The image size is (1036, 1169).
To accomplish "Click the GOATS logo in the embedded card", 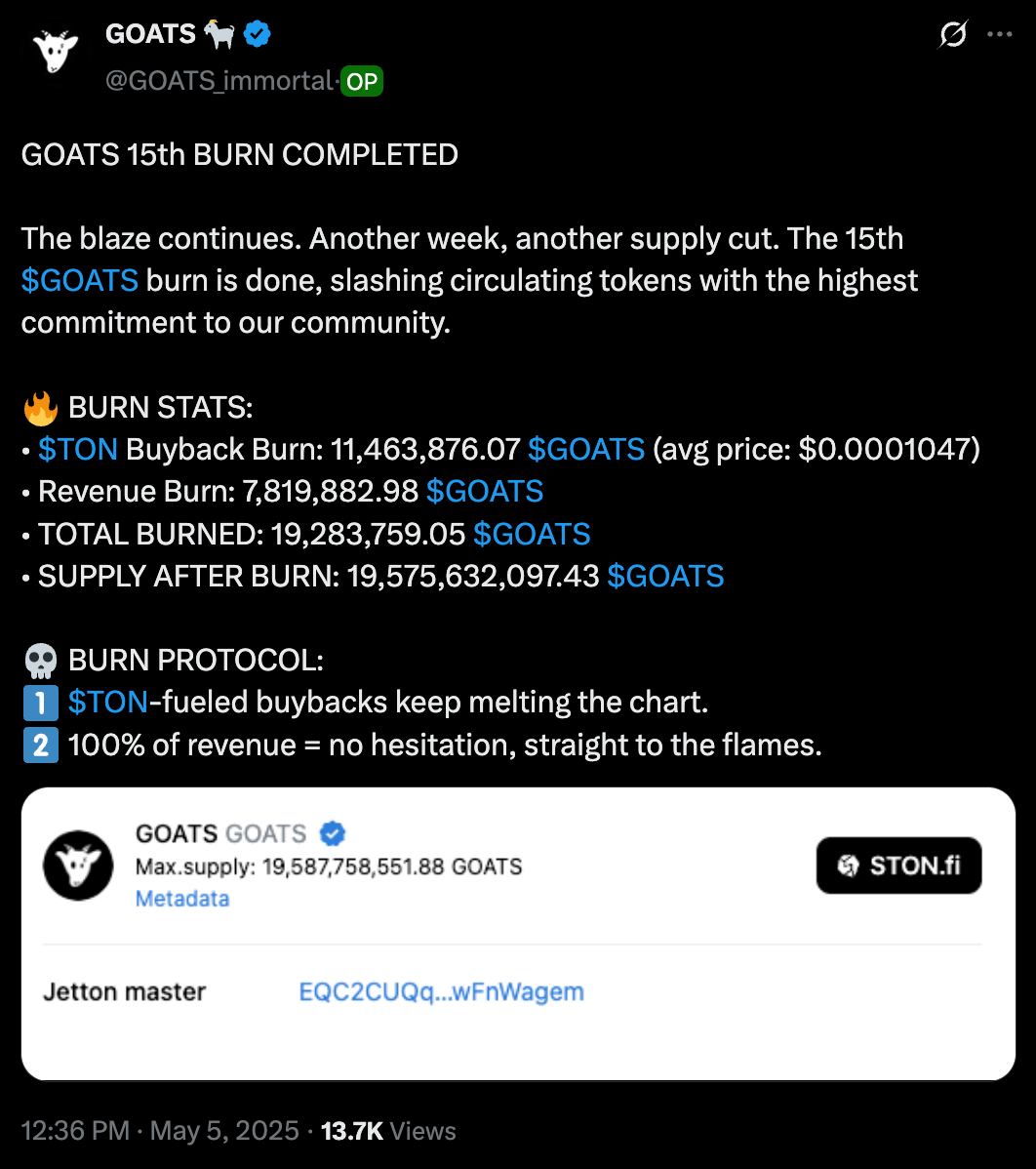I will tap(77, 866).
